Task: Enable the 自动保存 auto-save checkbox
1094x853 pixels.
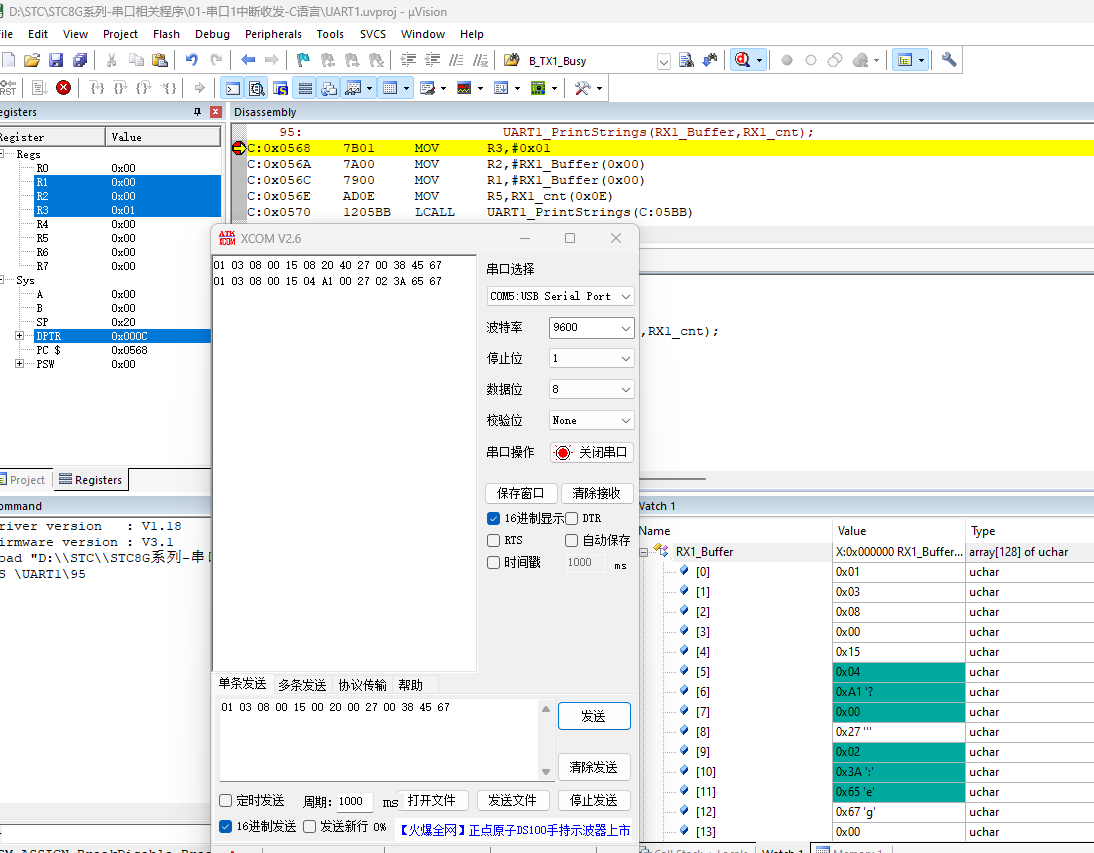Action: pyautogui.click(x=571, y=541)
